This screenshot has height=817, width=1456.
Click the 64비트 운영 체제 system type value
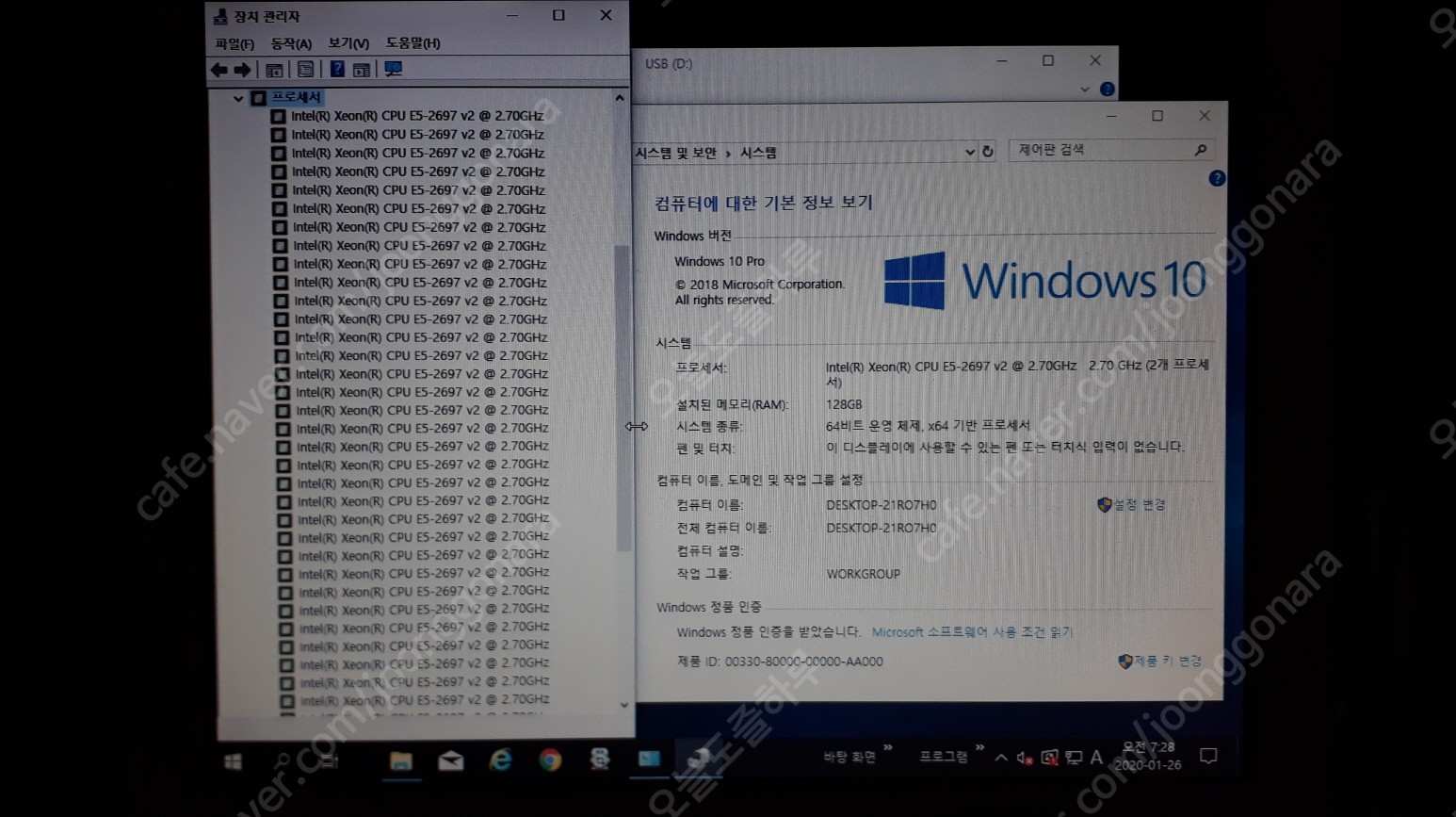928,426
